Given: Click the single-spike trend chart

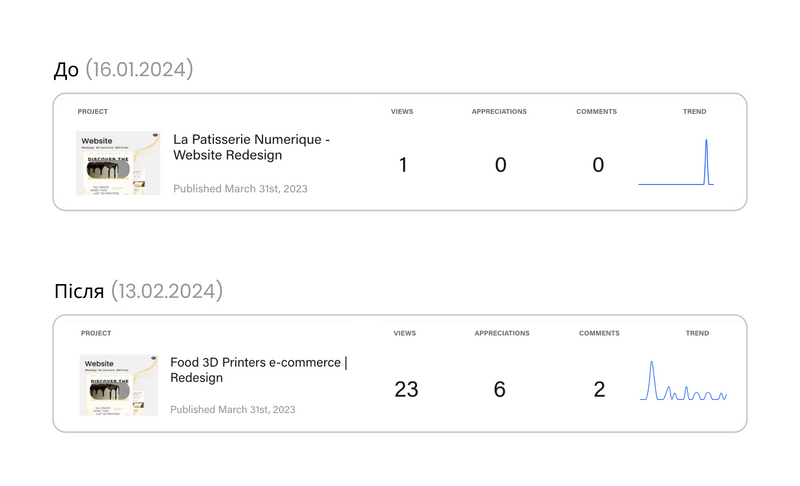Looking at the screenshot, I should pos(676,162).
